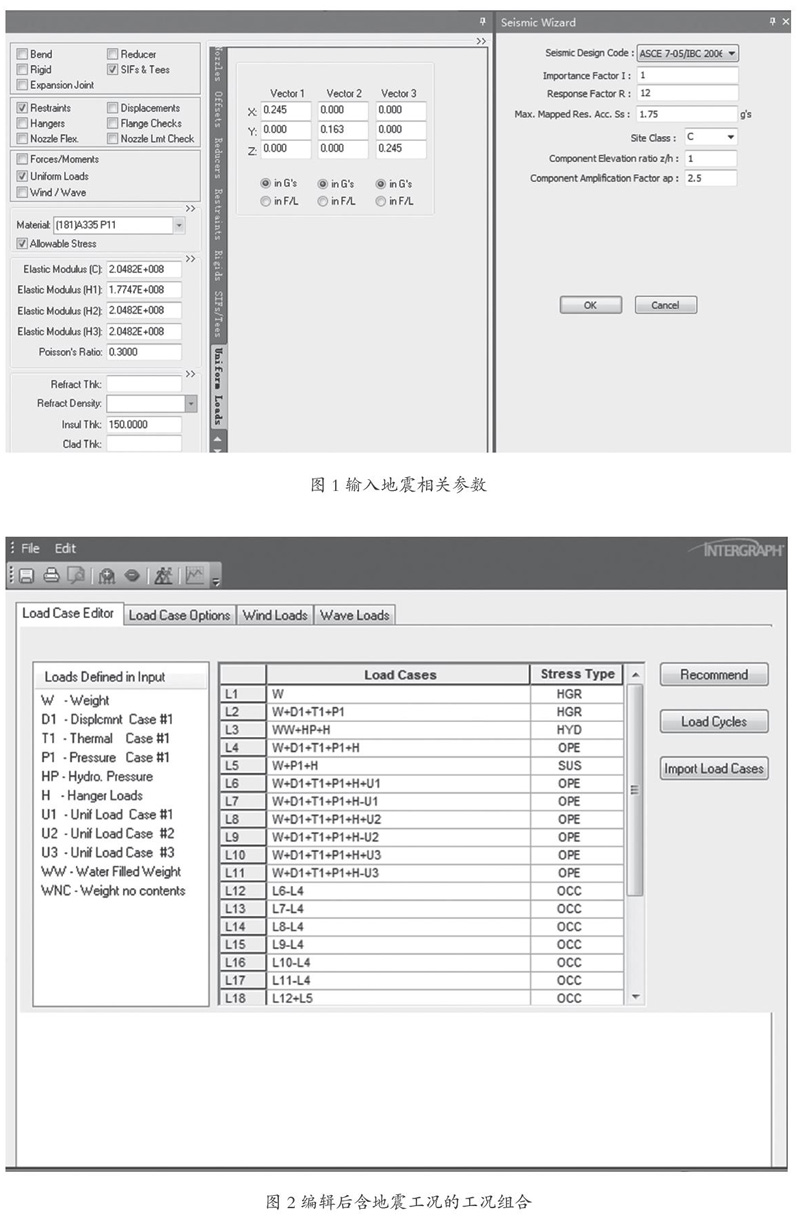800x1217 pixels.
Task: Select 'in F/L' radio under Vector 3
Action: point(381,201)
